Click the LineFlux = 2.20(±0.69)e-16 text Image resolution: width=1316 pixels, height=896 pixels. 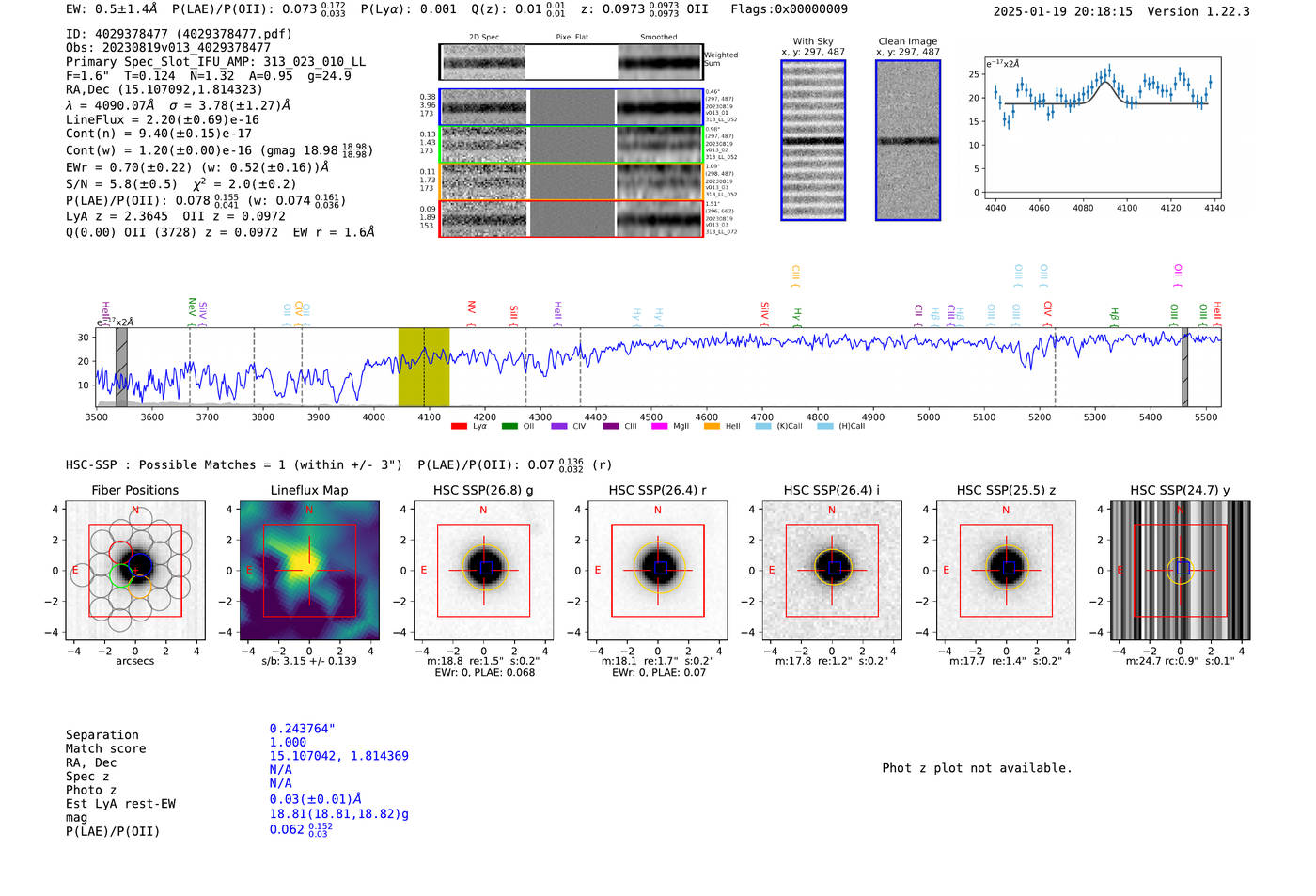pos(163,120)
